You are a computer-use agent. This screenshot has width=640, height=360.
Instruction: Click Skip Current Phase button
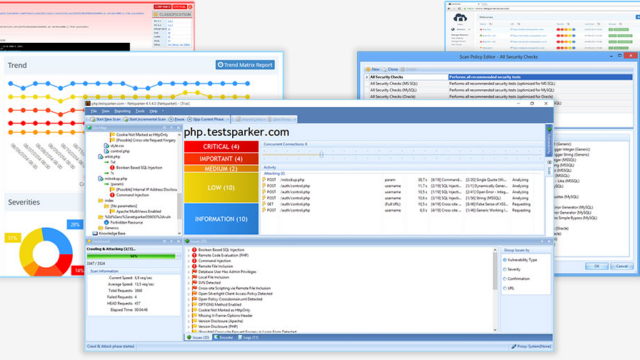(205, 119)
